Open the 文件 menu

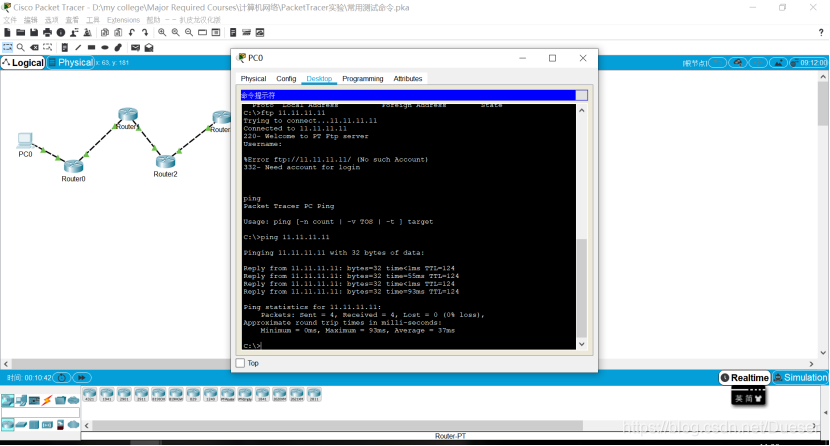10,20
